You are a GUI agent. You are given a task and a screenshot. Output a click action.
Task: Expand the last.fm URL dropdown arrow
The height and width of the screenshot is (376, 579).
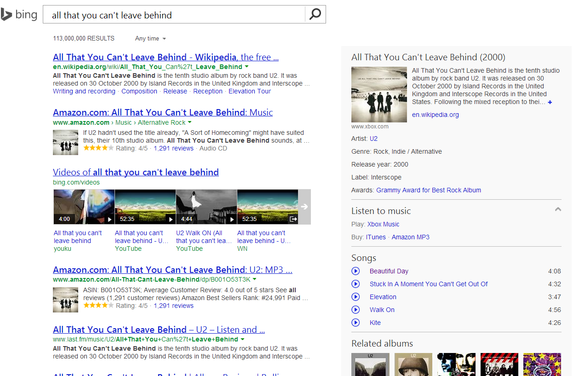point(243,339)
